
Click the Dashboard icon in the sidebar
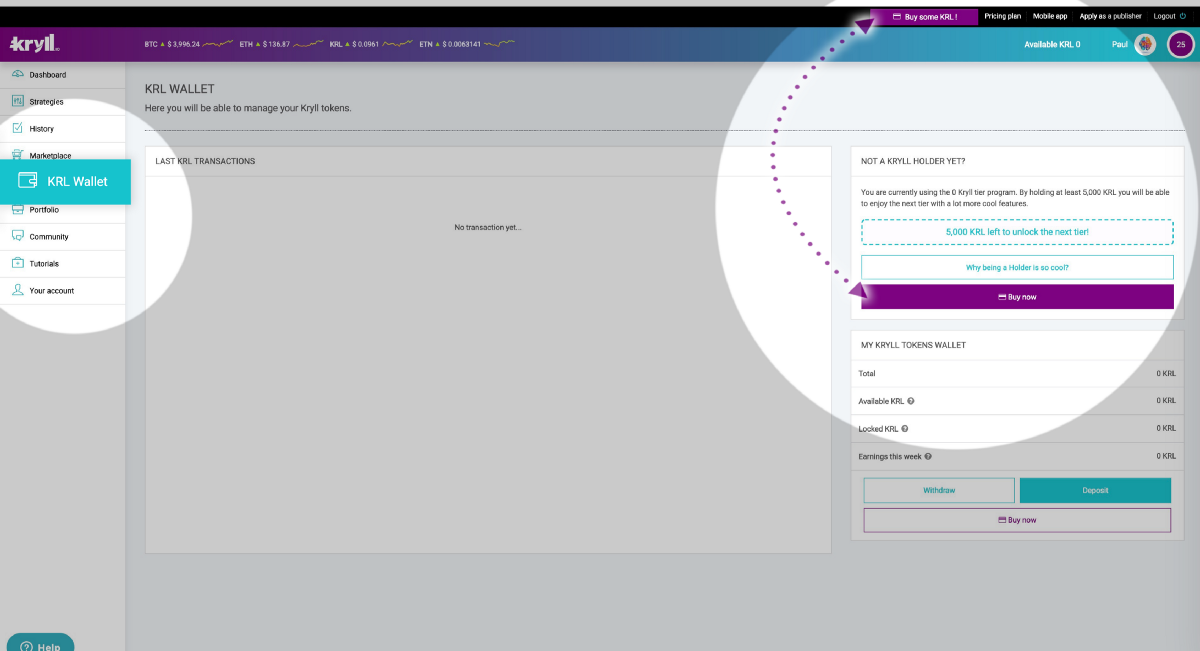point(18,75)
